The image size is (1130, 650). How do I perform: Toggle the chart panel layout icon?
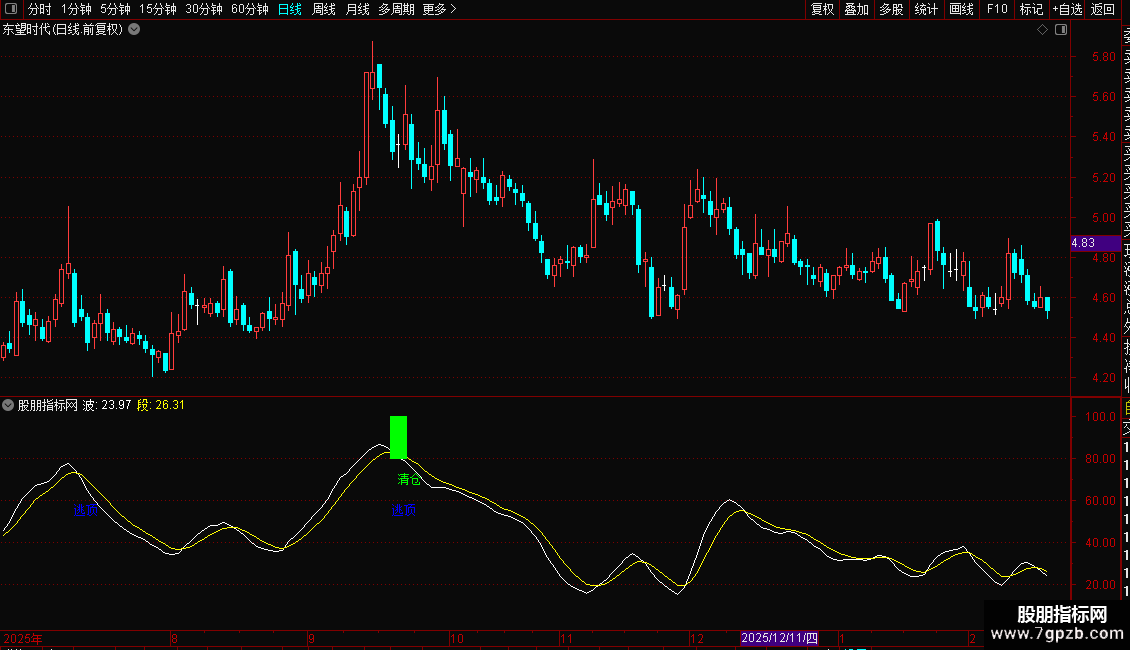coord(1061,30)
